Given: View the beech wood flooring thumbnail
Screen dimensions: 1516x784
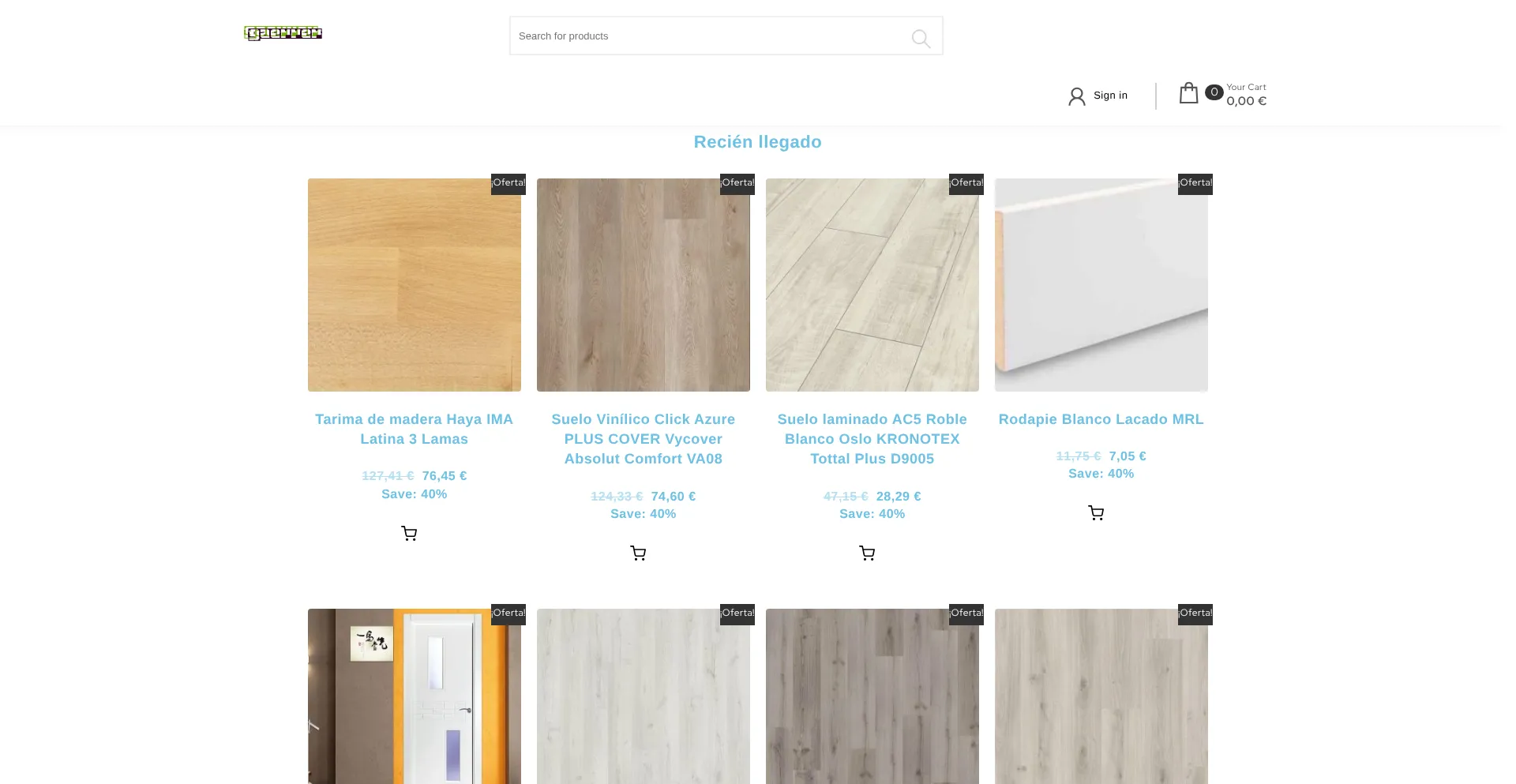Looking at the screenshot, I should (x=415, y=285).
